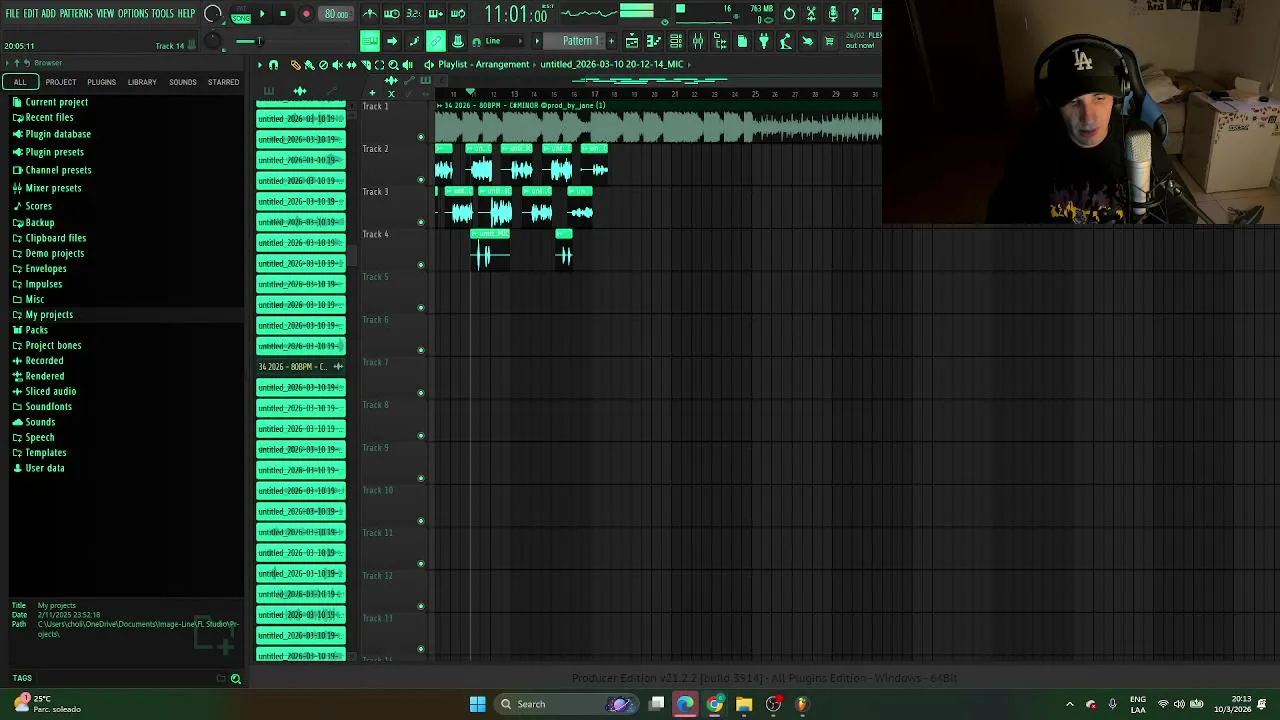This screenshot has width=1280, height=720.
Task: Open the help question mark icon
Action: (855, 14)
